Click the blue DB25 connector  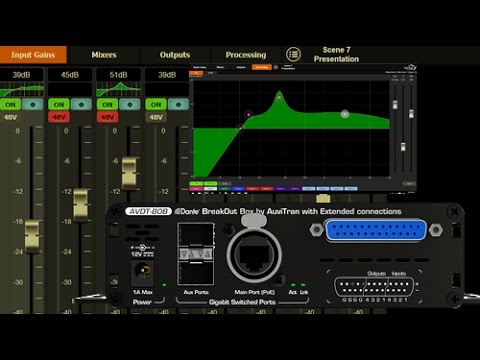(376, 230)
